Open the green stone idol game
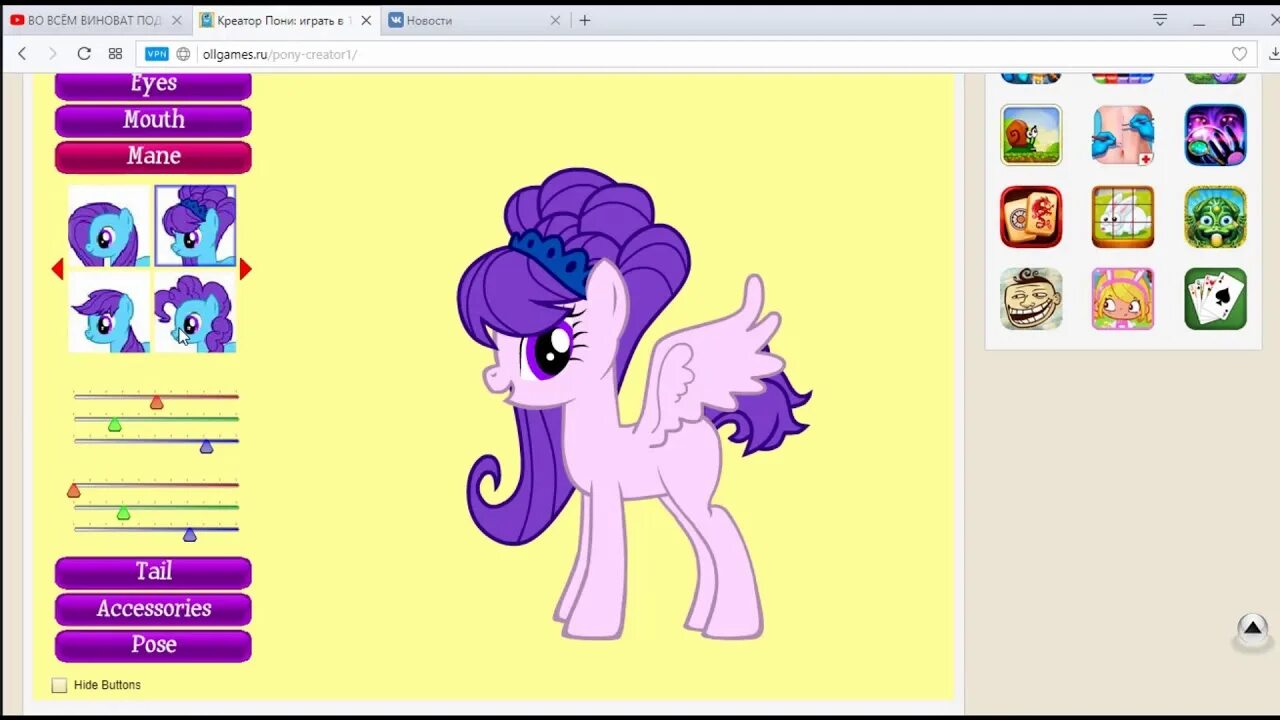Viewport: 1280px width, 720px height. 1216,217
